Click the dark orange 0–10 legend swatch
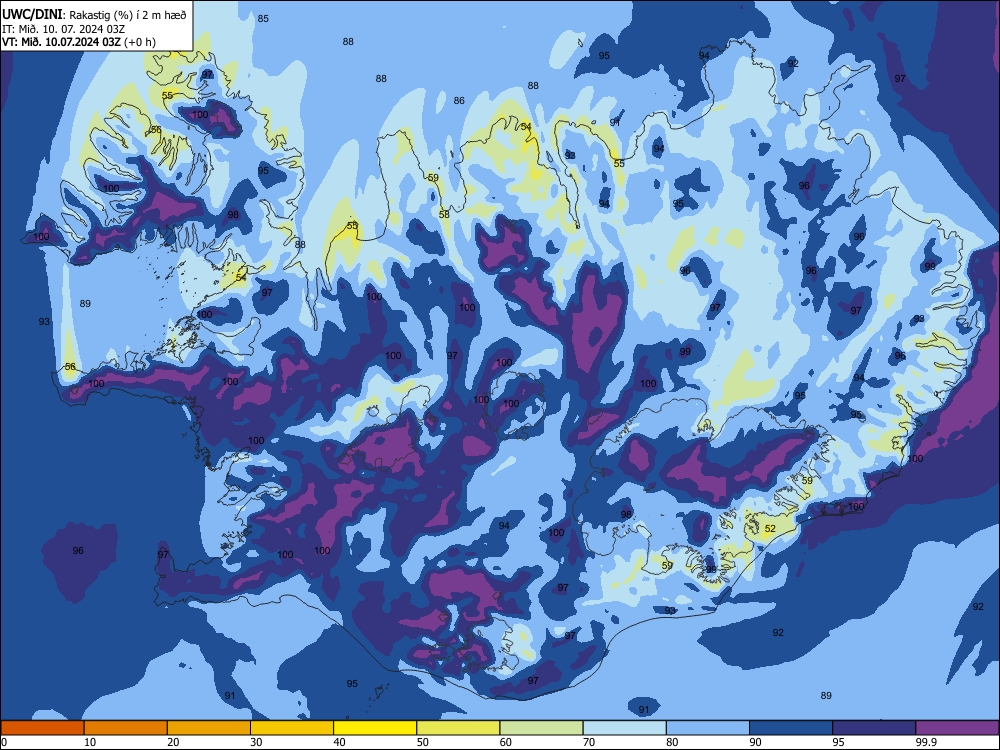Image resolution: width=1000 pixels, height=750 pixels. [42, 728]
